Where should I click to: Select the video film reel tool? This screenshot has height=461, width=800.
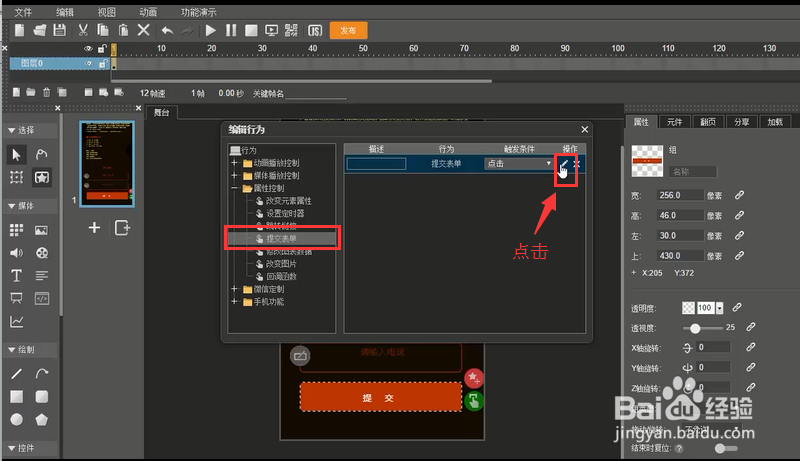coord(42,253)
